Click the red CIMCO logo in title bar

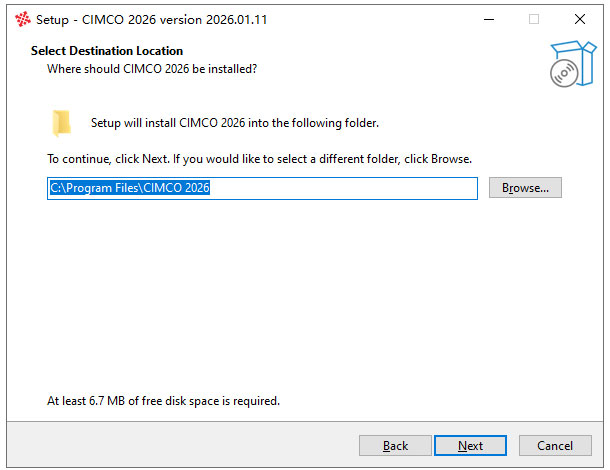tap(23, 19)
